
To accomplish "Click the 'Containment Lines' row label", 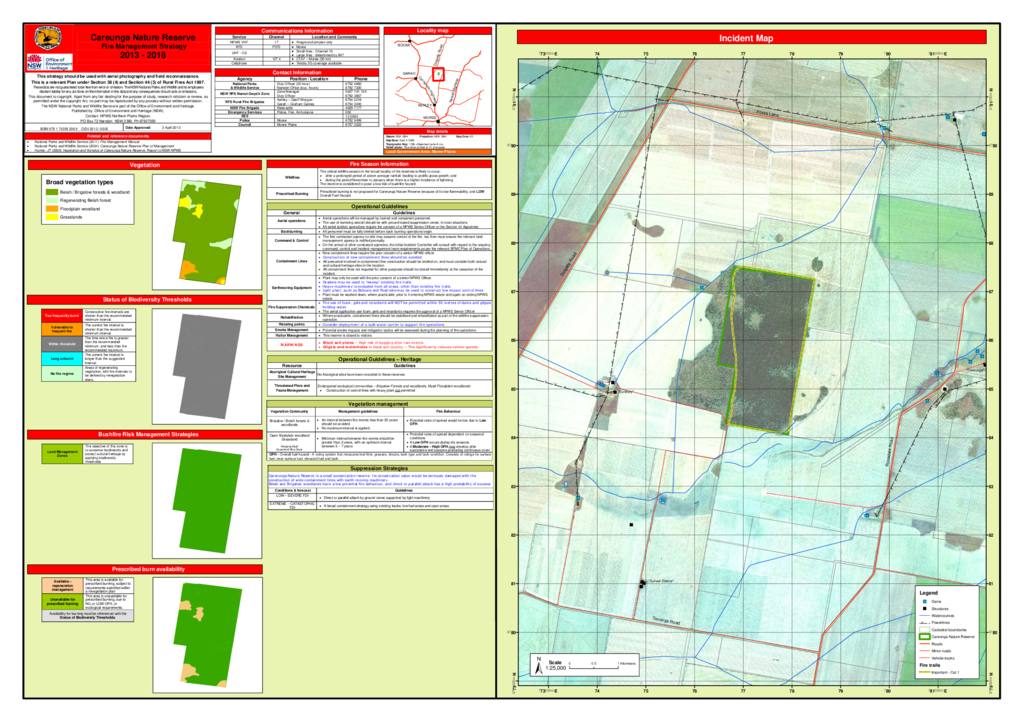I will coord(292,261).
